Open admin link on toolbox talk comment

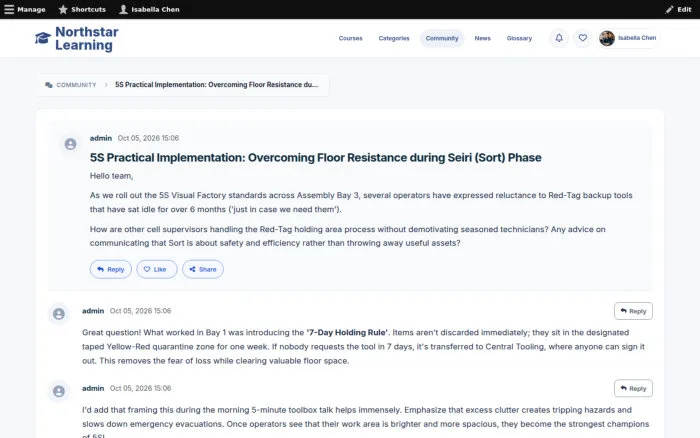[93, 388]
